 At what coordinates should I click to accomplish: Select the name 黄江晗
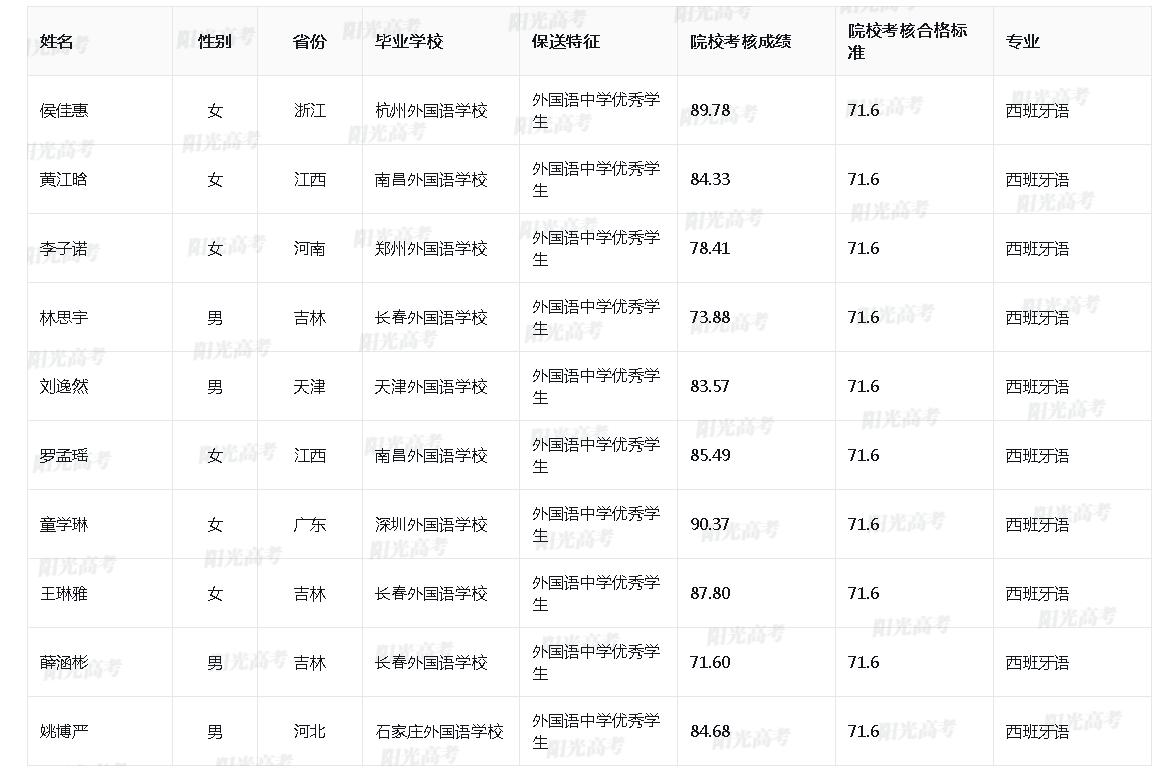click(x=64, y=179)
